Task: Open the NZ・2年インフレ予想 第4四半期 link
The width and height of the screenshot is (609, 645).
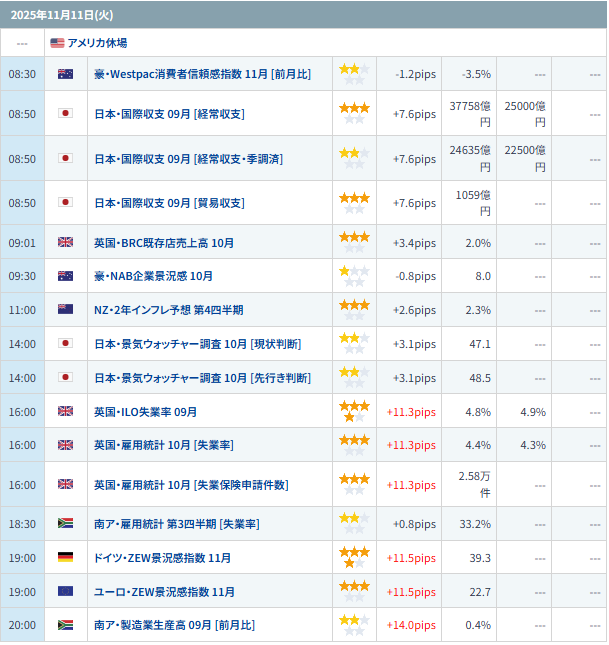Action: 168,310
